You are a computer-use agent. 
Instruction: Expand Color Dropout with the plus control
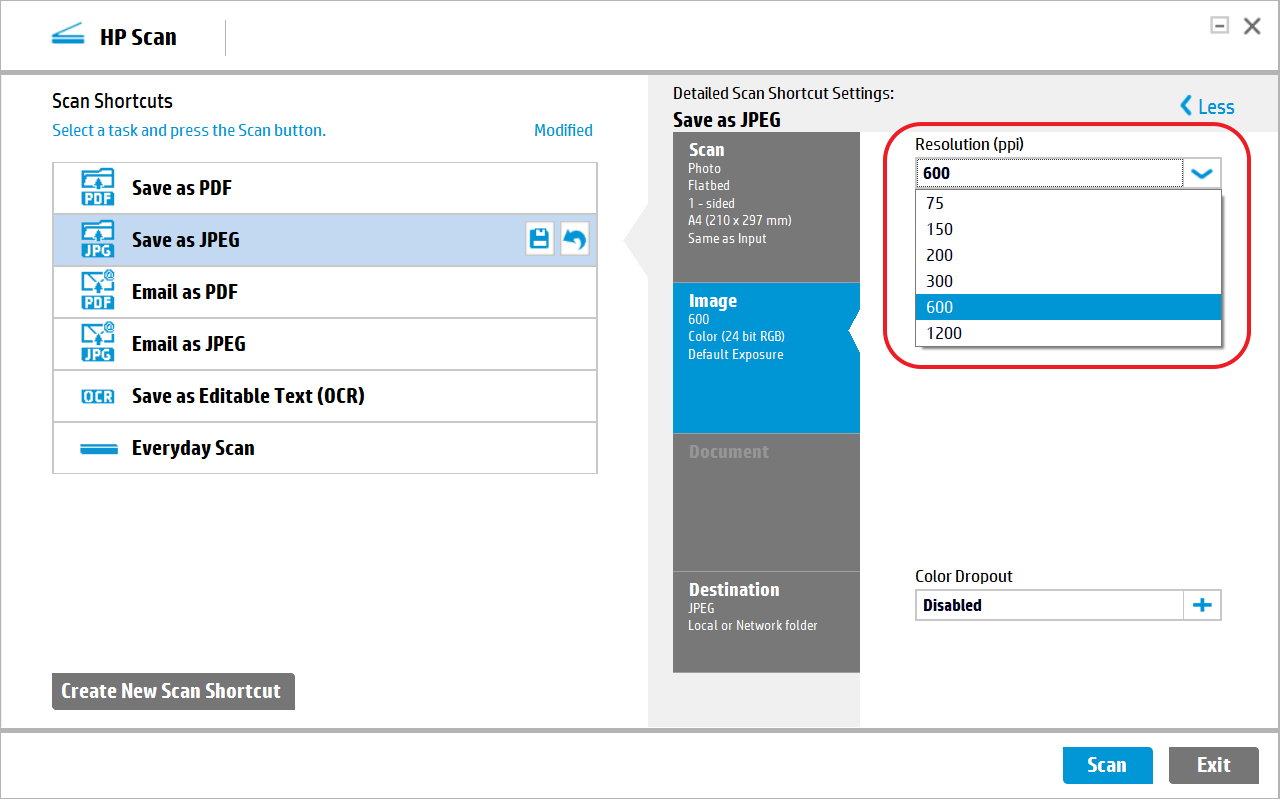pyautogui.click(x=1201, y=604)
